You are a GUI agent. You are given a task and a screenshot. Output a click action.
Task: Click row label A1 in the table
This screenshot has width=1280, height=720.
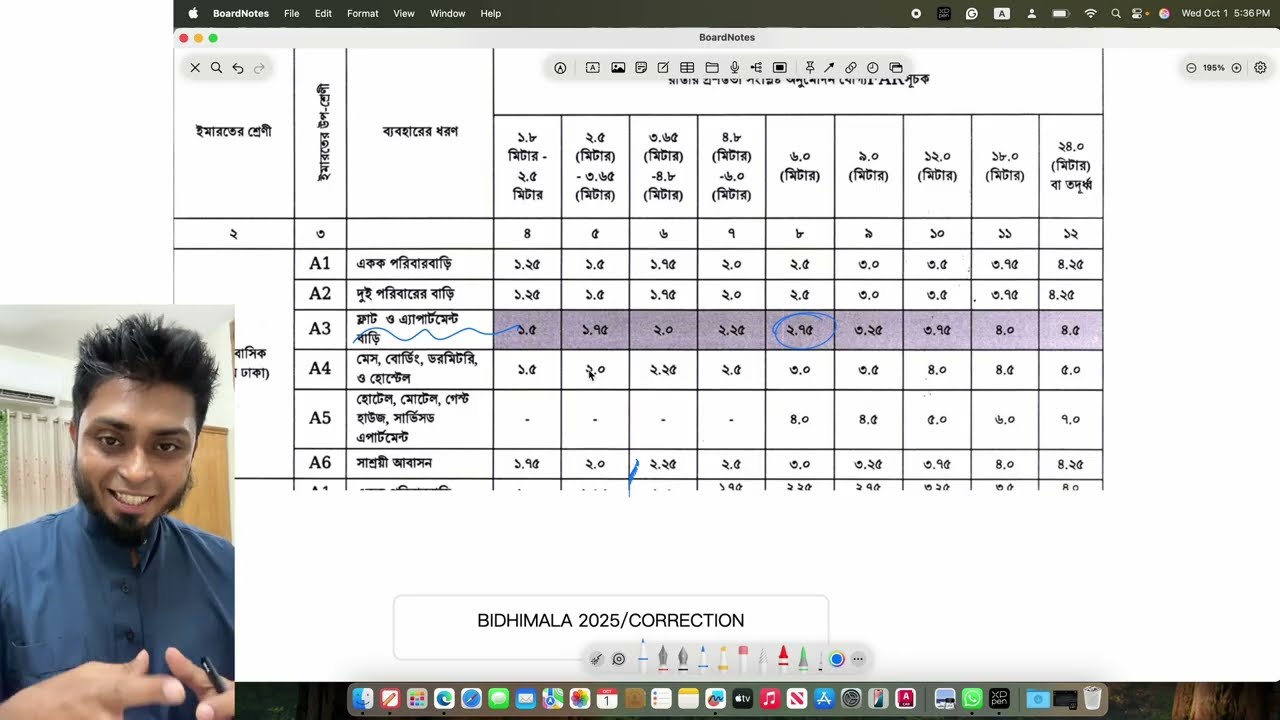coord(320,264)
